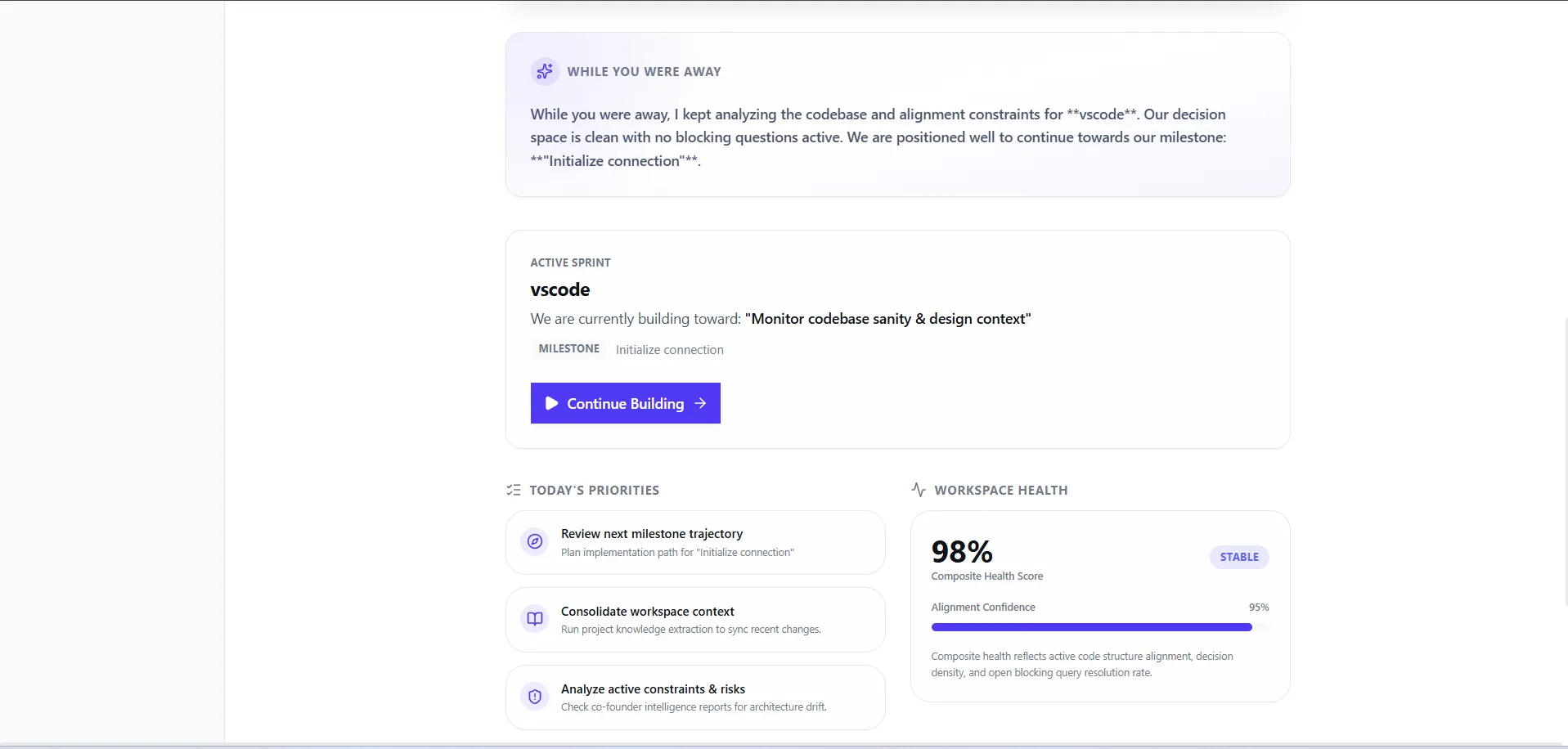Click the compass icon for Review next milestone trajectory

(x=535, y=541)
